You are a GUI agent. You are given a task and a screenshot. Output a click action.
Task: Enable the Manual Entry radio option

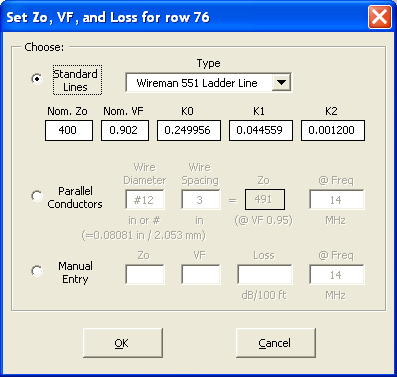(37, 271)
